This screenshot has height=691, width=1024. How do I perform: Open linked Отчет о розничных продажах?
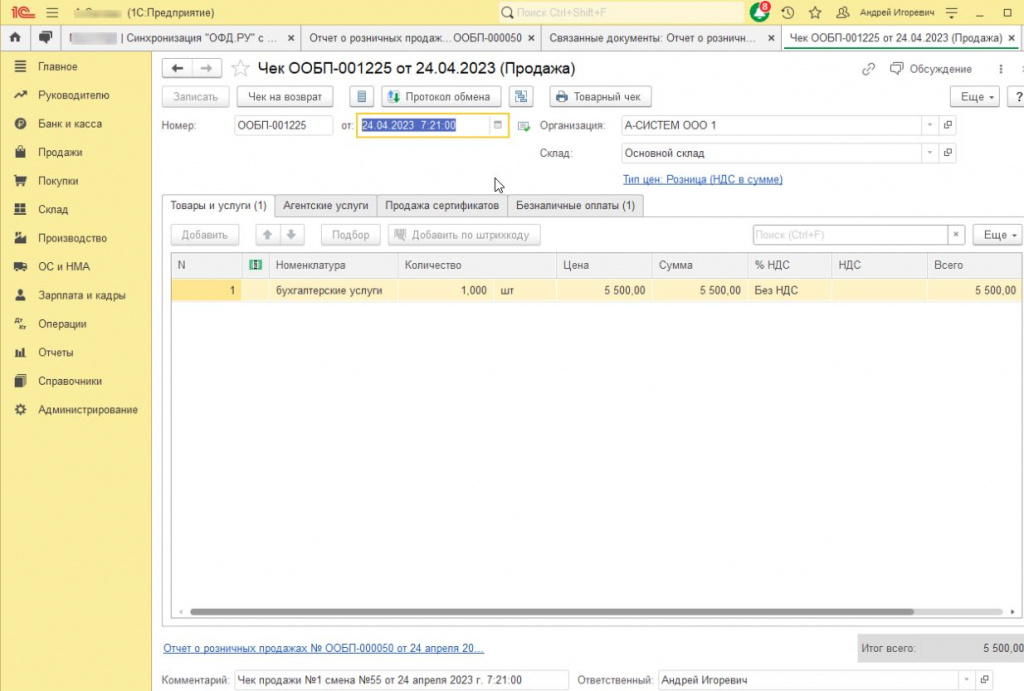[x=323, y=648]
